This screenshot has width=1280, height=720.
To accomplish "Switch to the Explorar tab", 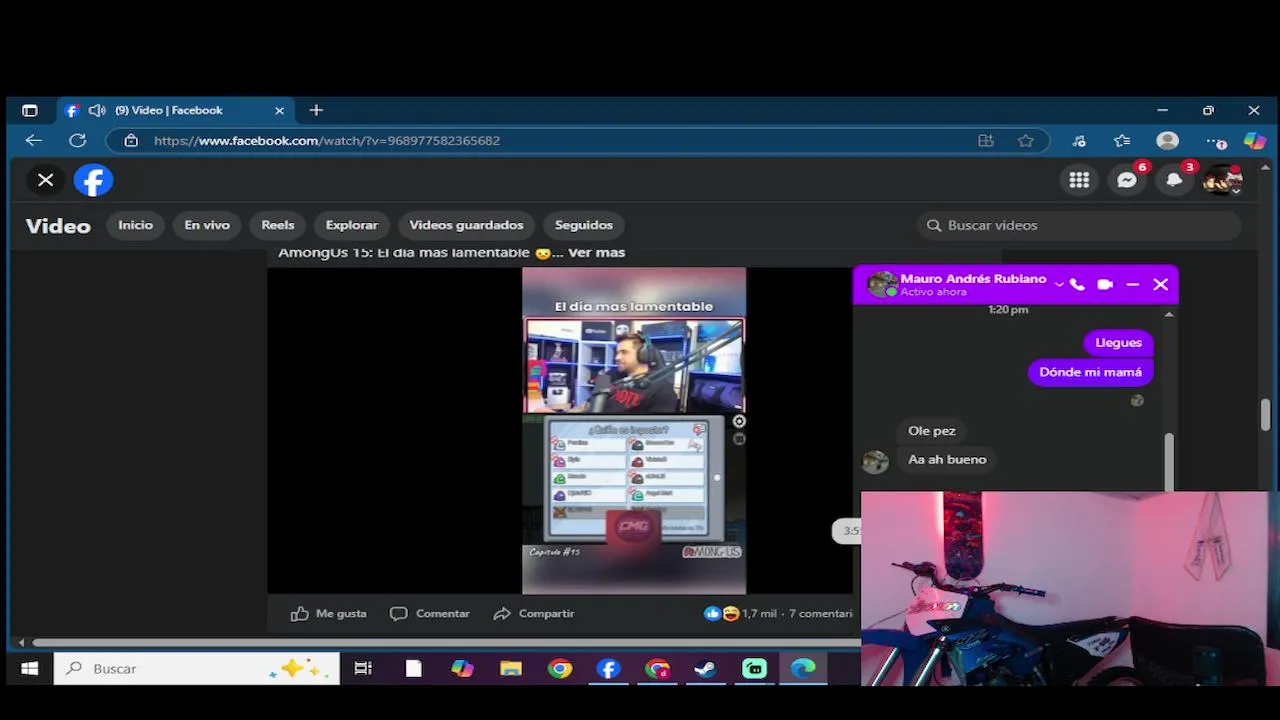I will 352,225.
